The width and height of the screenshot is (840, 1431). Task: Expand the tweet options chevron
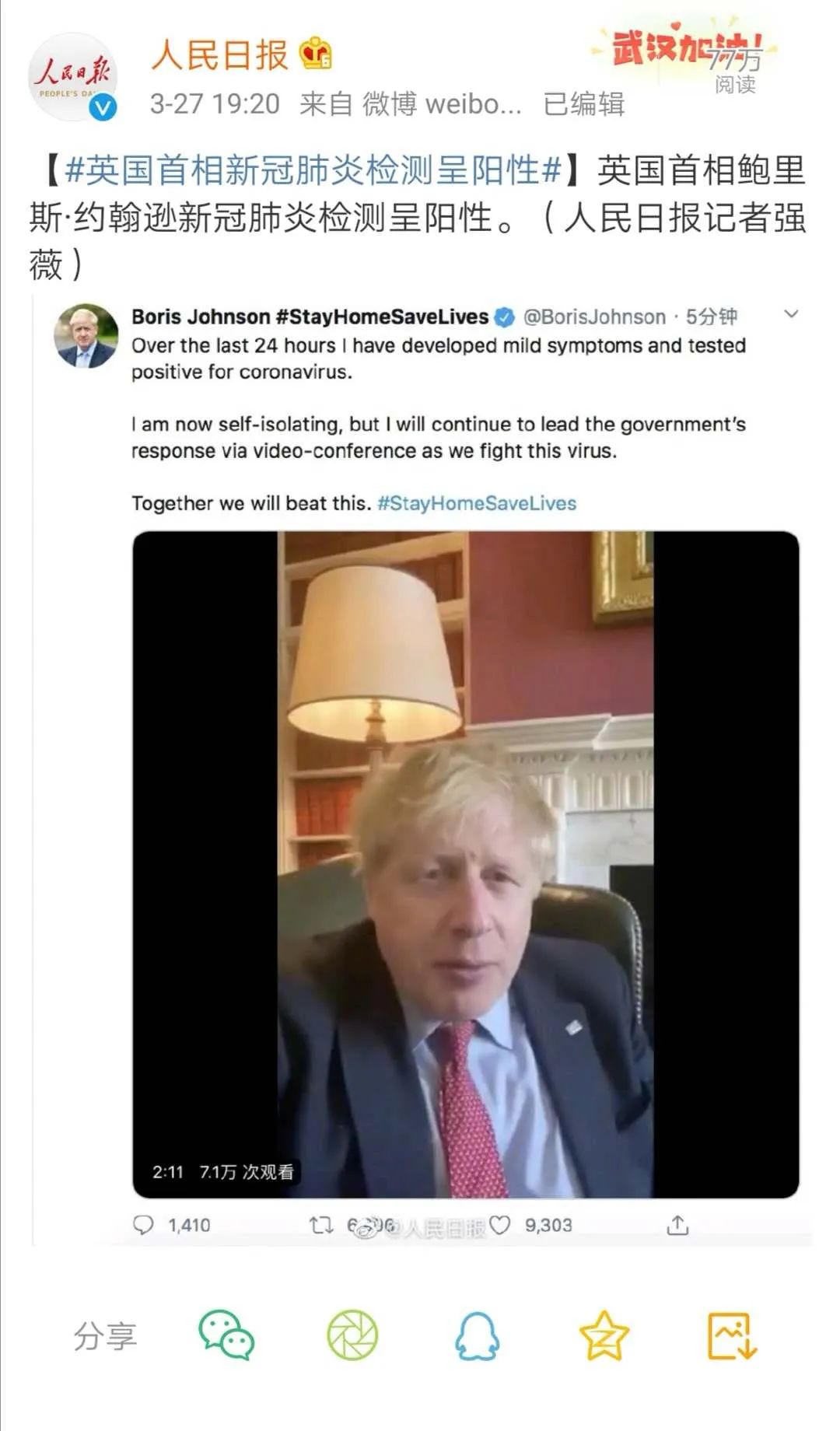coord(792,313)
